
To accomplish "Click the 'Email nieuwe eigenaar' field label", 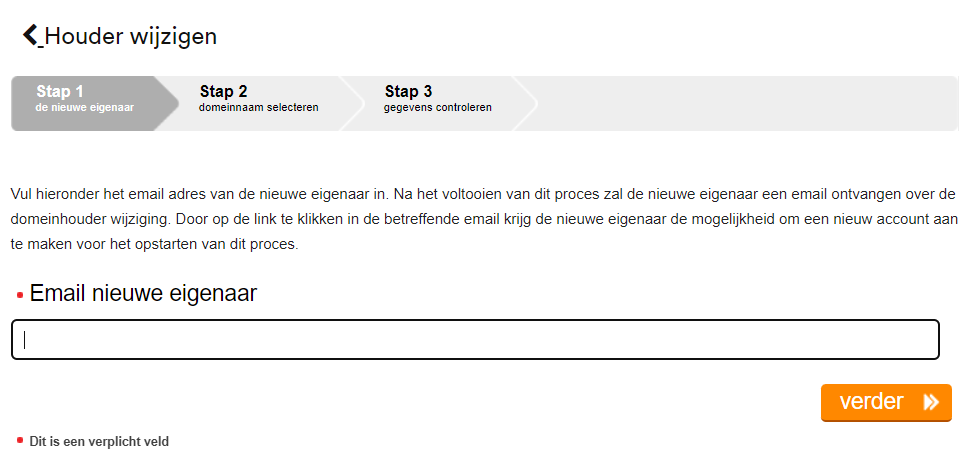I will (143, 294).
